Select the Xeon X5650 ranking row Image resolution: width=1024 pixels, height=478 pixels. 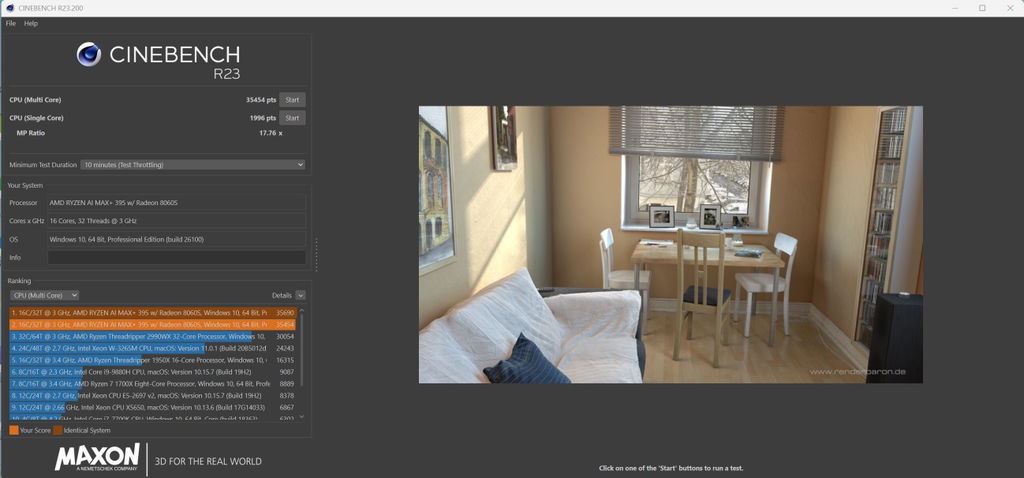(153, 407)
